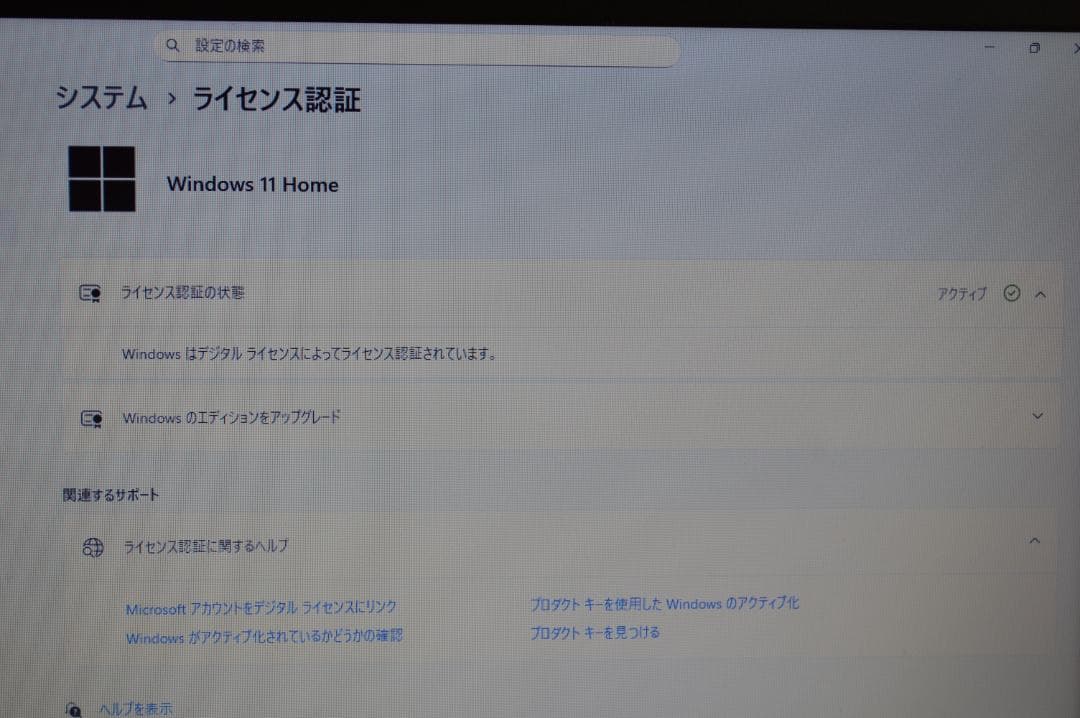Navigate back to システム via breadcrumb
Viewport: 1080px width, 718px height.
(101, 99)
